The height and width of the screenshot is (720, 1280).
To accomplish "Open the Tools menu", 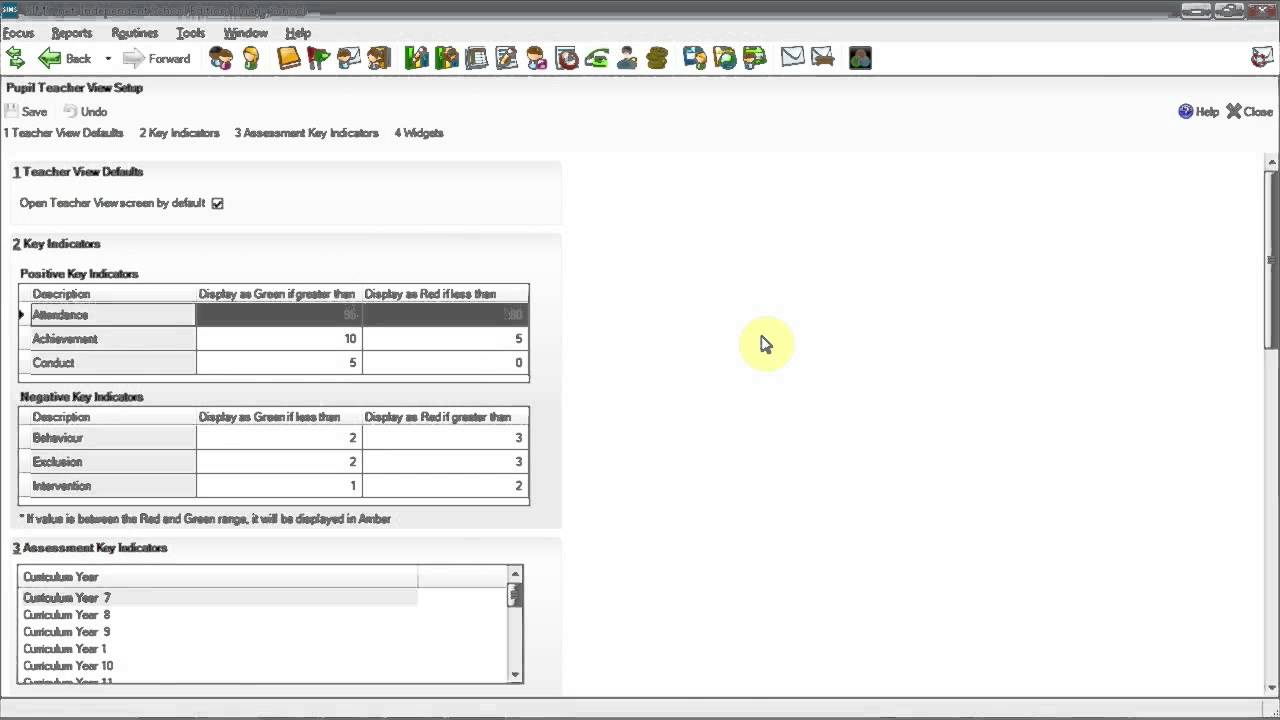I will (x=190, y=33).
